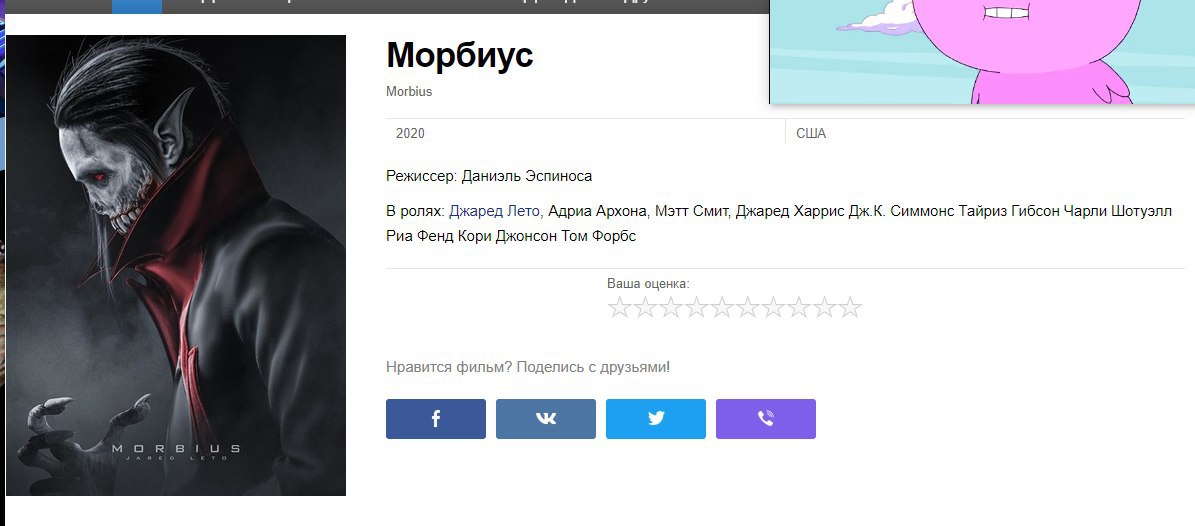Select the cast name Том Форбс
This screenshot has height=526, width=1195.
coord(598,236)
